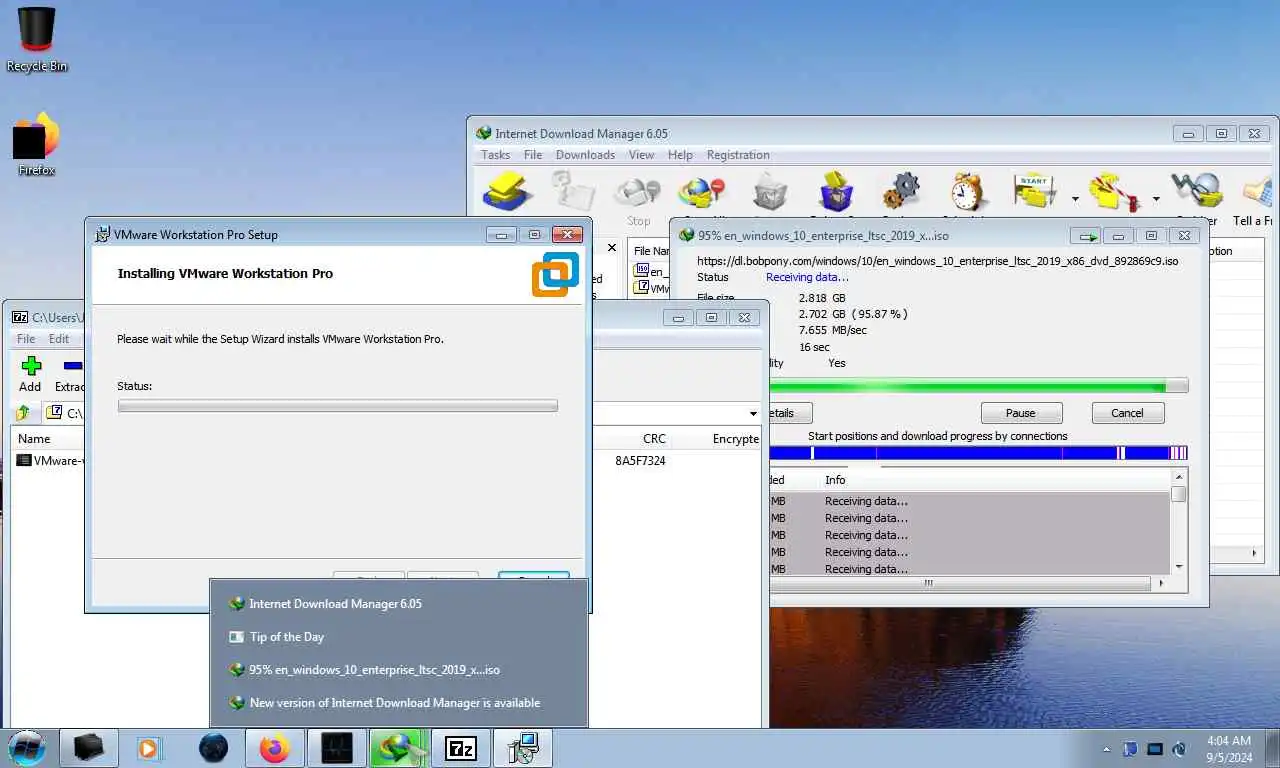Viewport: 1280px width, 768px height.
Task: Click the 7z icon on the taskbar
Action: point(461,748)
